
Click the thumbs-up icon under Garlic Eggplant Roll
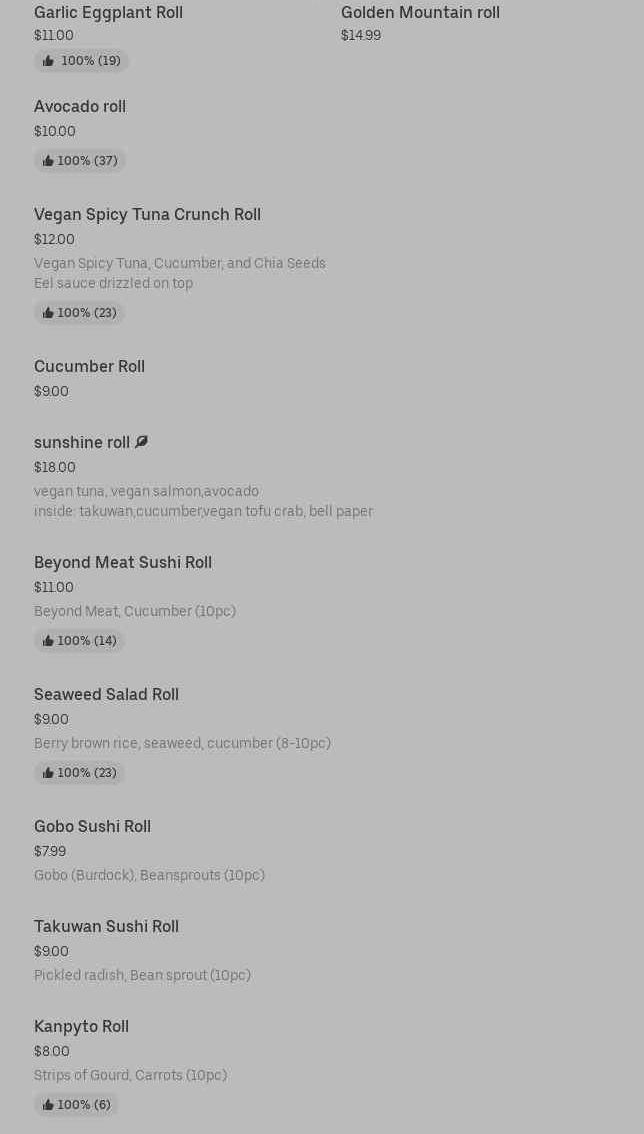(x=48, y=61)
